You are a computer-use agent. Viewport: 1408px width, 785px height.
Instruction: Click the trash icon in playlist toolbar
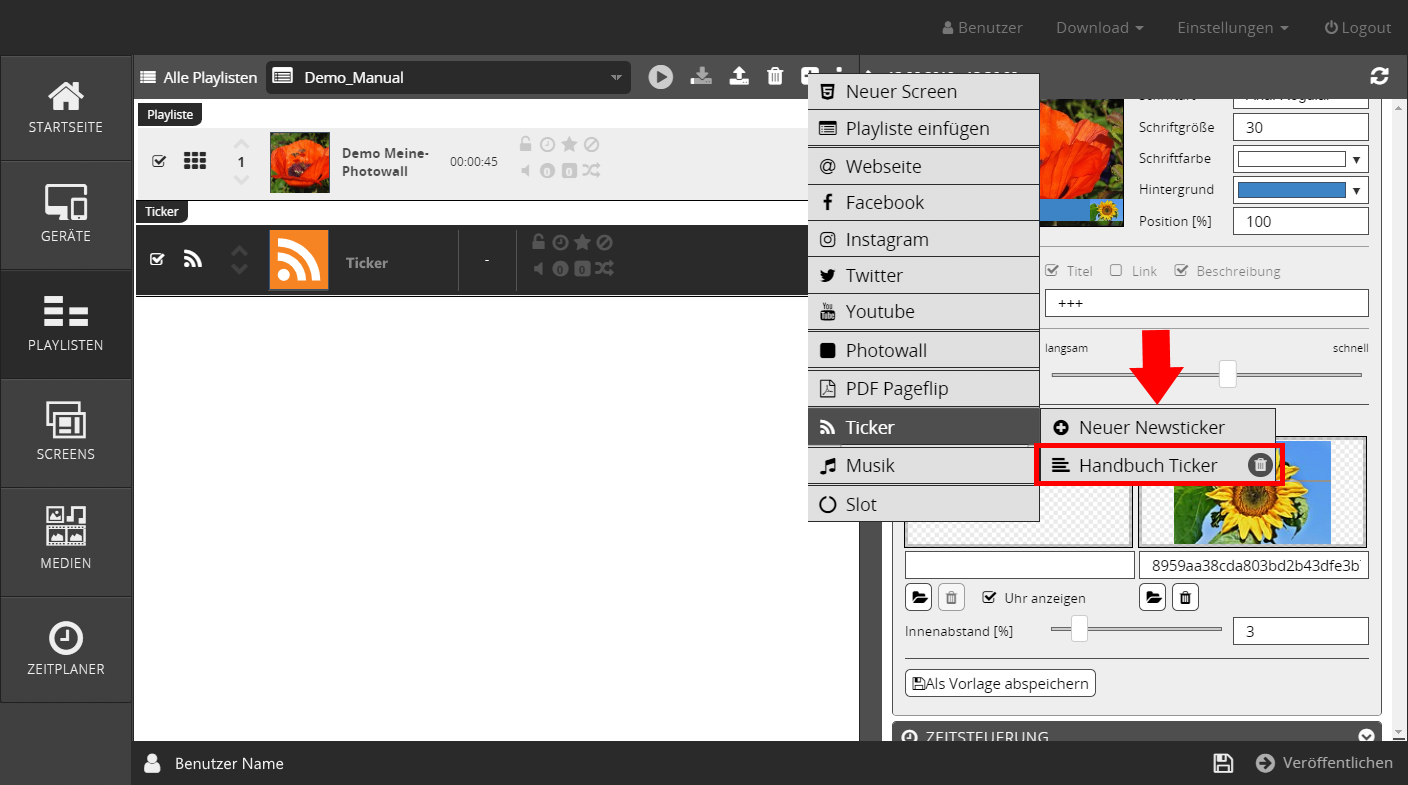tap(774, 77)
